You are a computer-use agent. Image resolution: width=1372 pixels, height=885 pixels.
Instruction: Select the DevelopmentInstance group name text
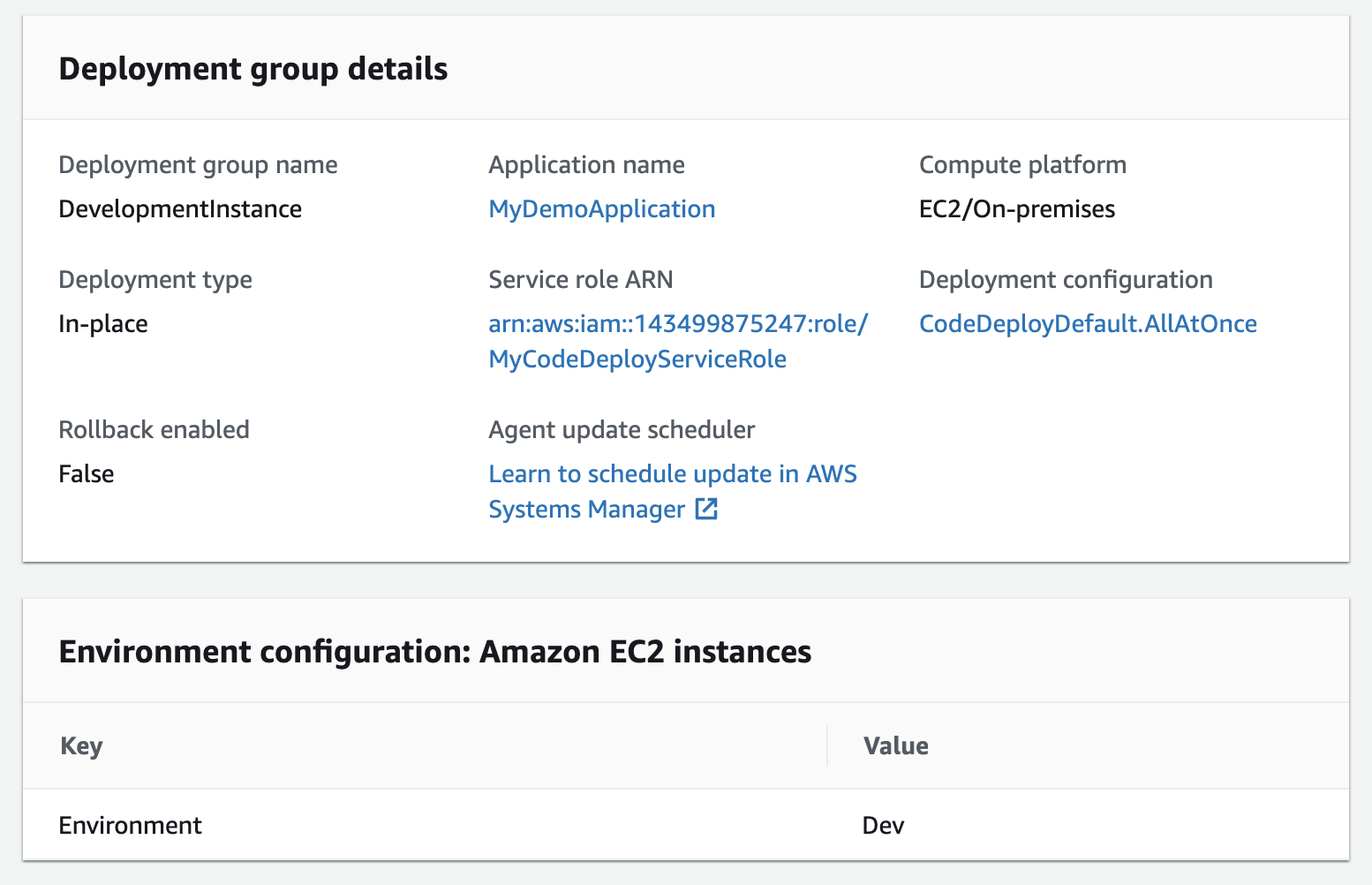pos(180,209)
